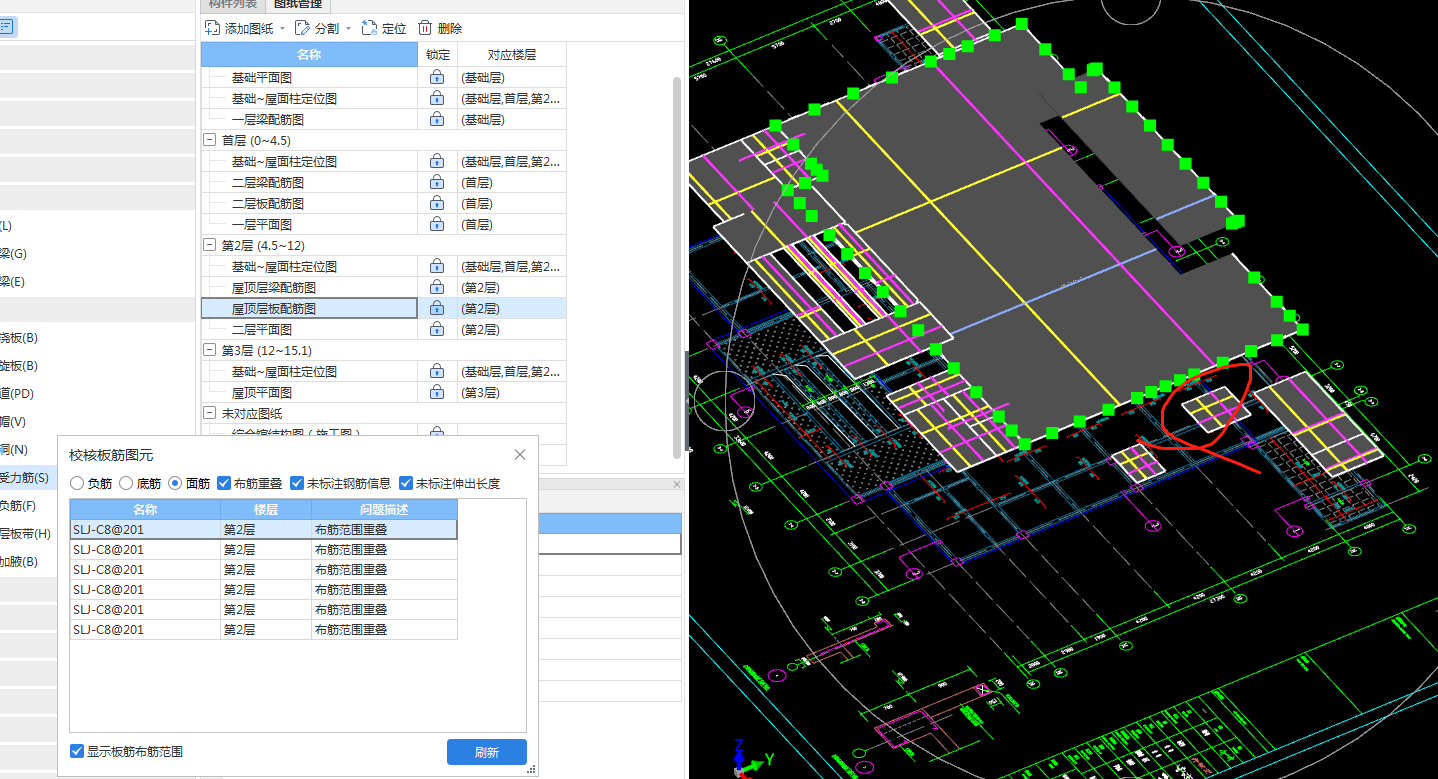Viewport: 1438px width, 779px height.
Task: Click the dialog resize grip corner
Action: pyautogui.click(x=532, y=770)
